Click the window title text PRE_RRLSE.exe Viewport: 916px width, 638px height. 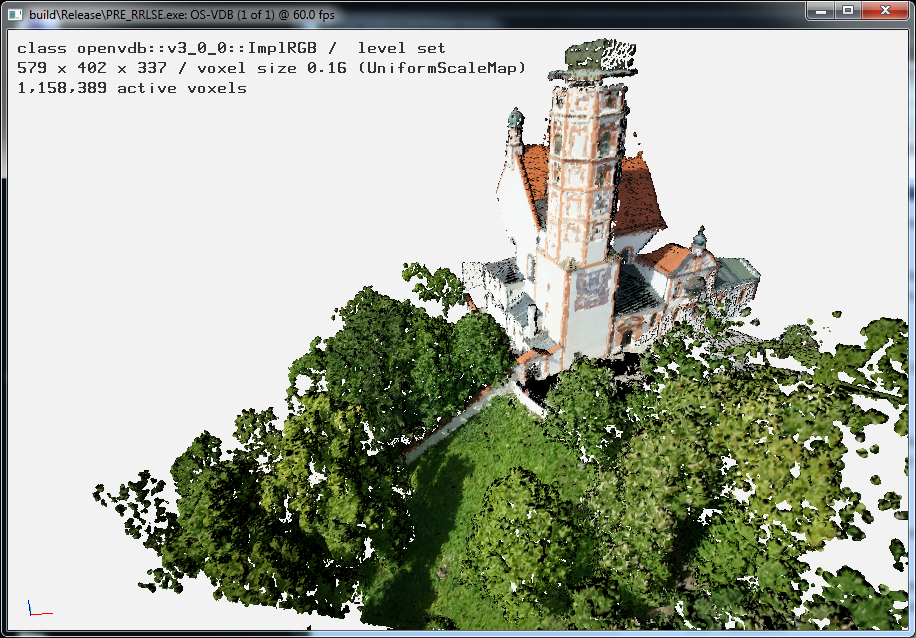tap(144, 15)
